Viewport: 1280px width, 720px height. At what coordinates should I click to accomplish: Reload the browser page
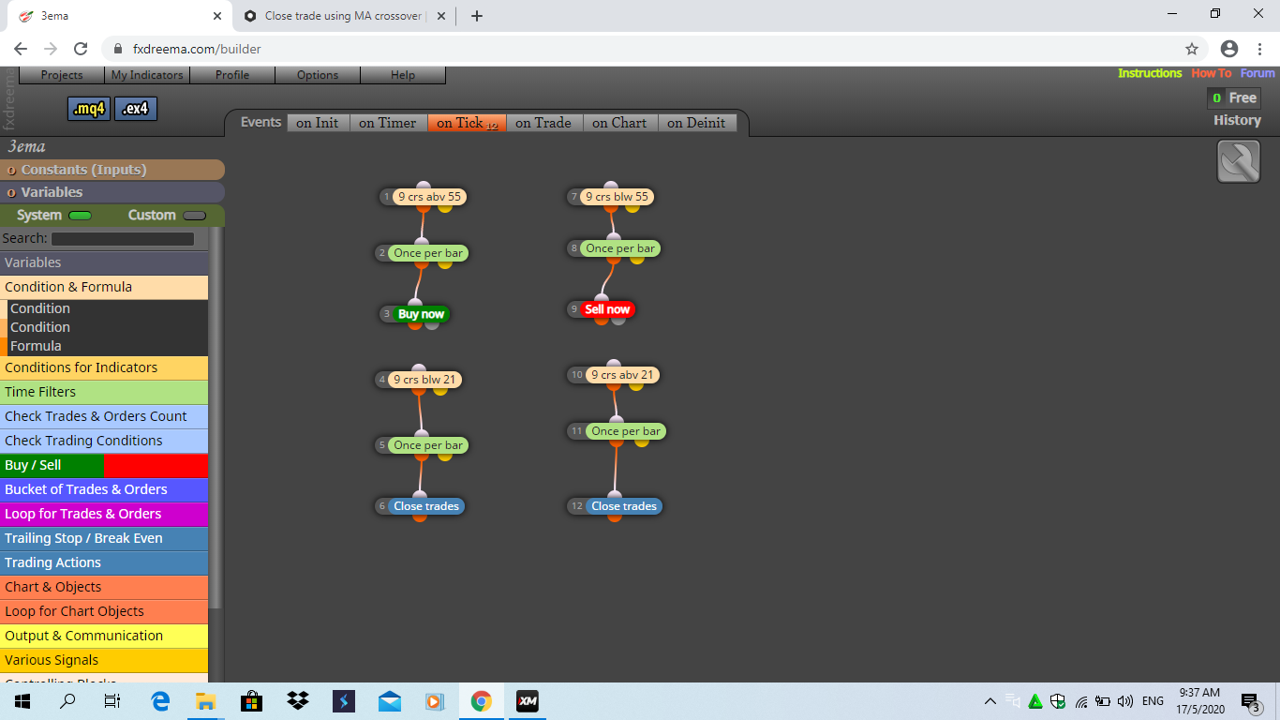pos(80,49)
